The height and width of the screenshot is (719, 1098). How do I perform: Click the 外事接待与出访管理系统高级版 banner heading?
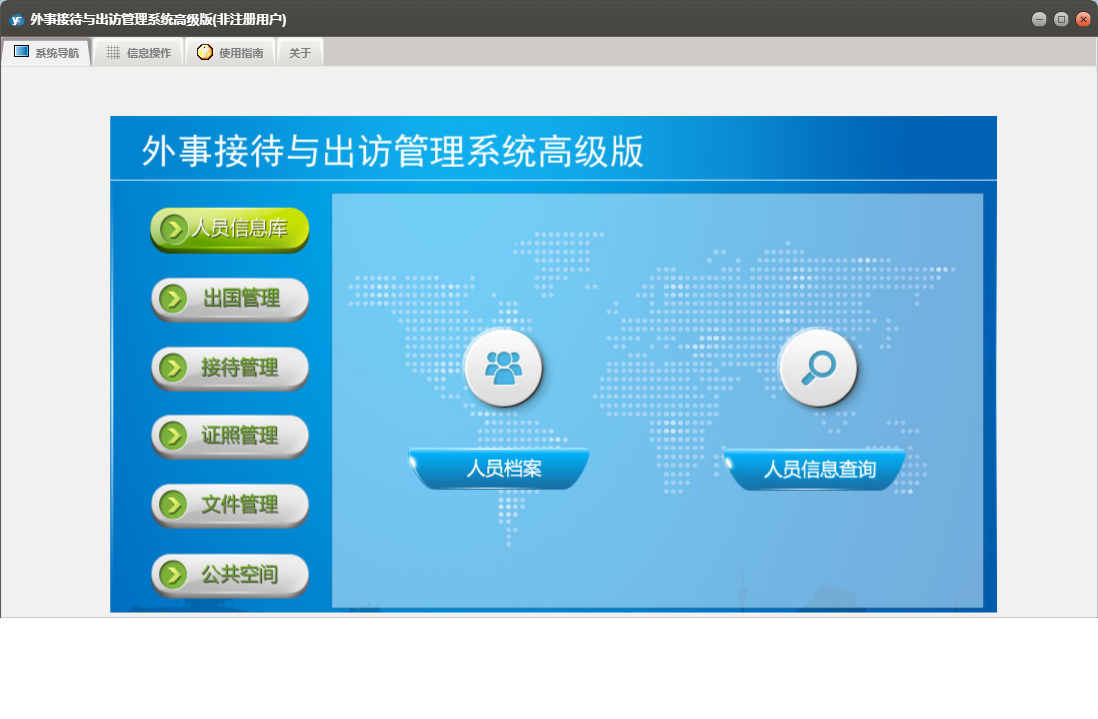point(393,151)
